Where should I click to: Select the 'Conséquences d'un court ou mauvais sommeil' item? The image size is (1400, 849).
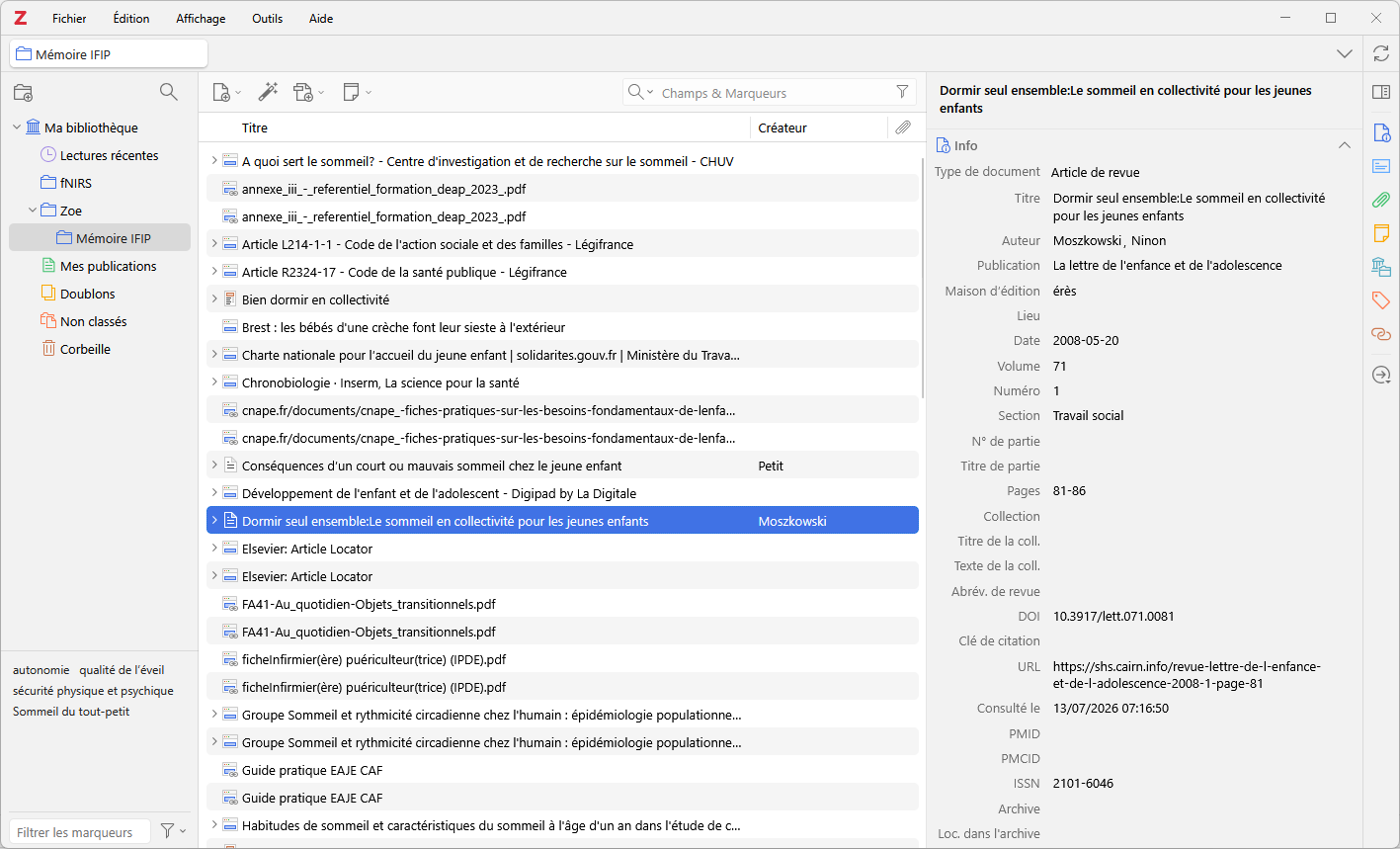point(562,466)
